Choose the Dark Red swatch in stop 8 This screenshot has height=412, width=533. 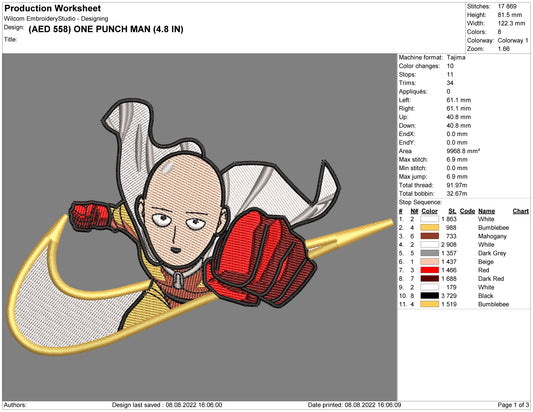coord(430,279)
